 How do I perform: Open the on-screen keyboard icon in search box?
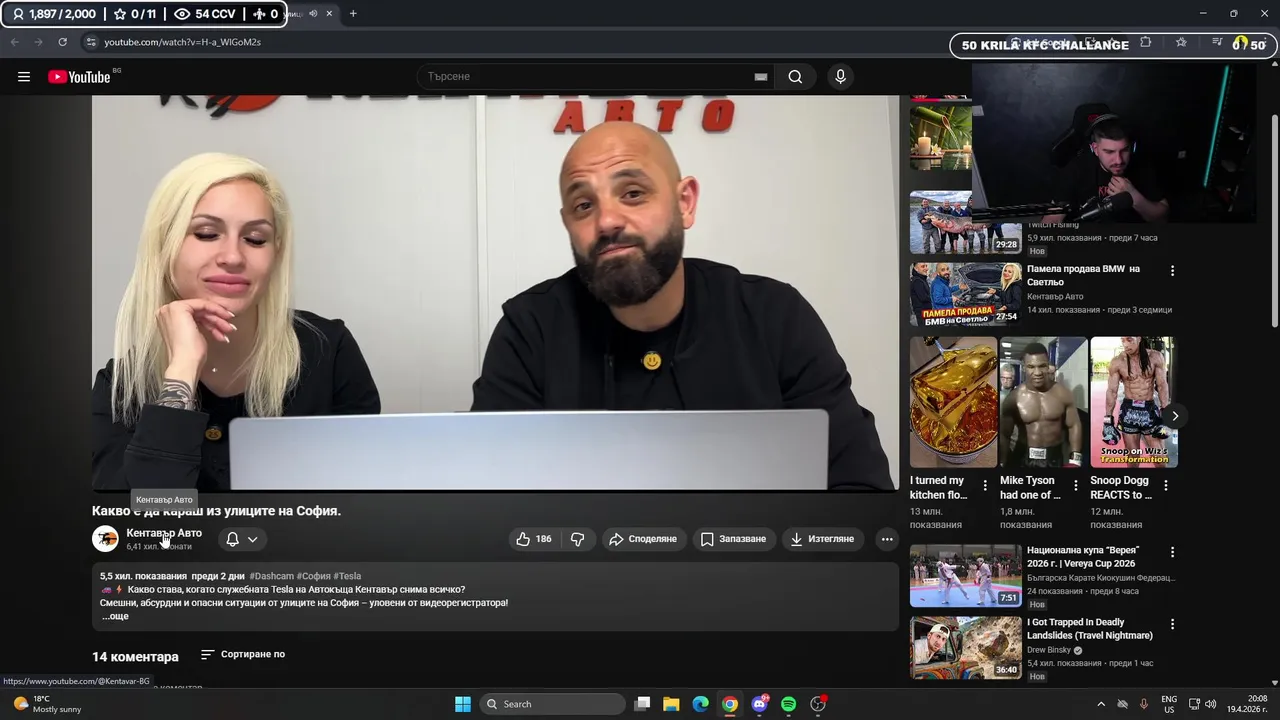click(761, 77)
